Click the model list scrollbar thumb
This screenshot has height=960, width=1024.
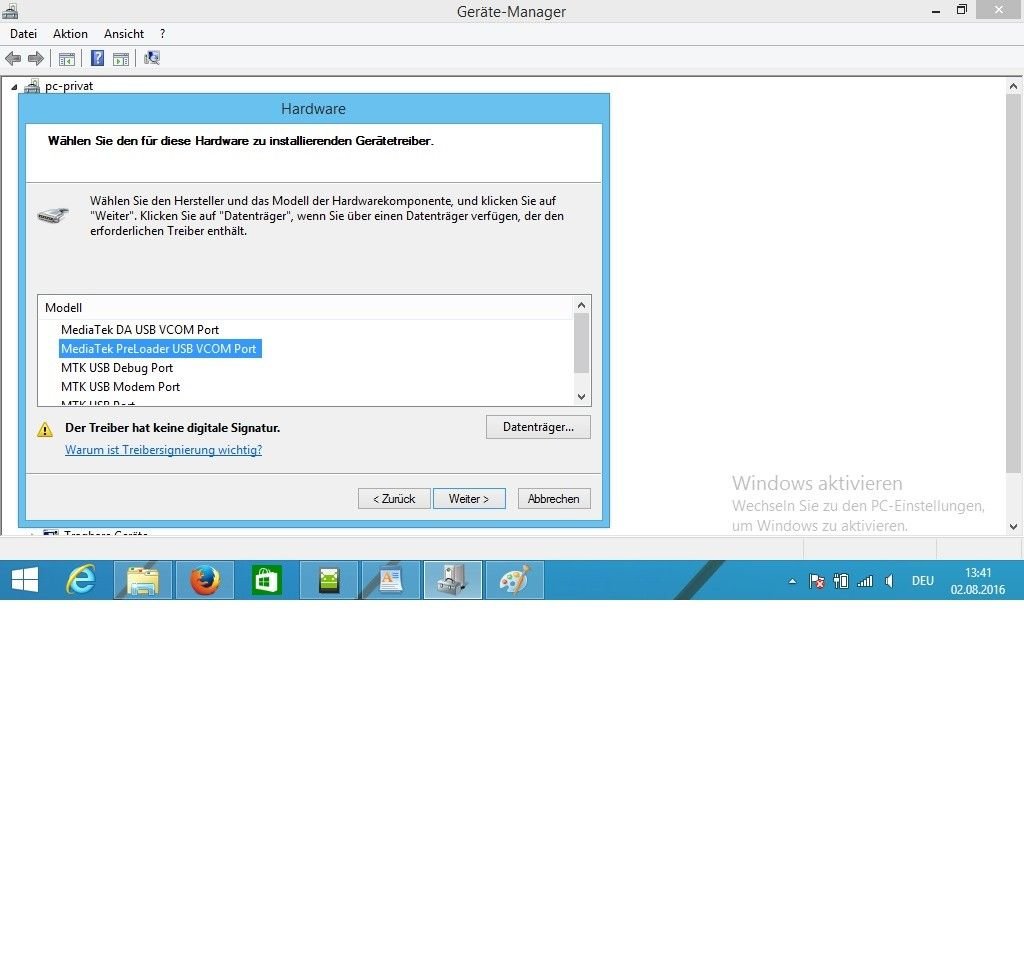click(x=581, y=343)
